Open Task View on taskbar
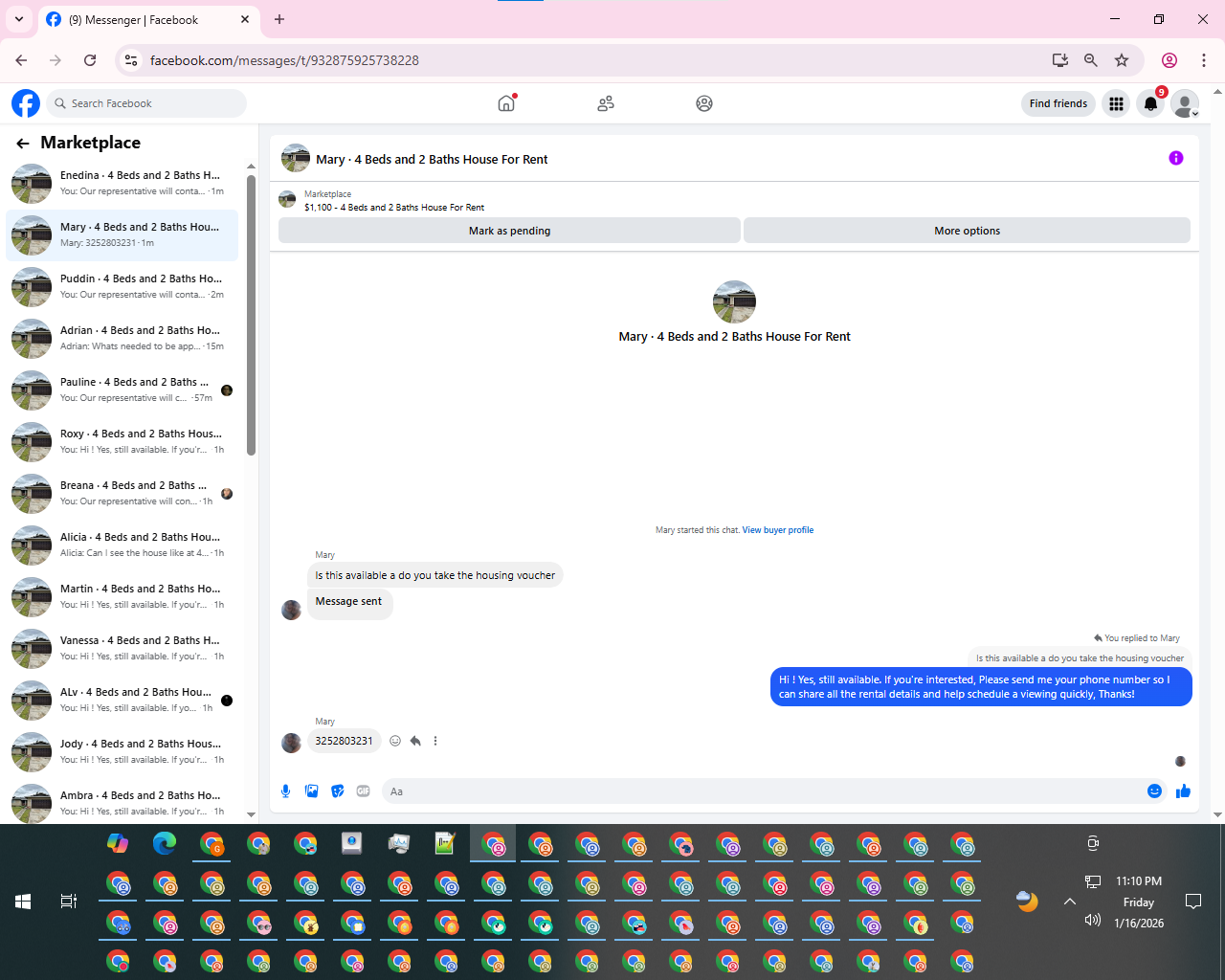Screen dimensions: 1225x980 click(69, 902)
